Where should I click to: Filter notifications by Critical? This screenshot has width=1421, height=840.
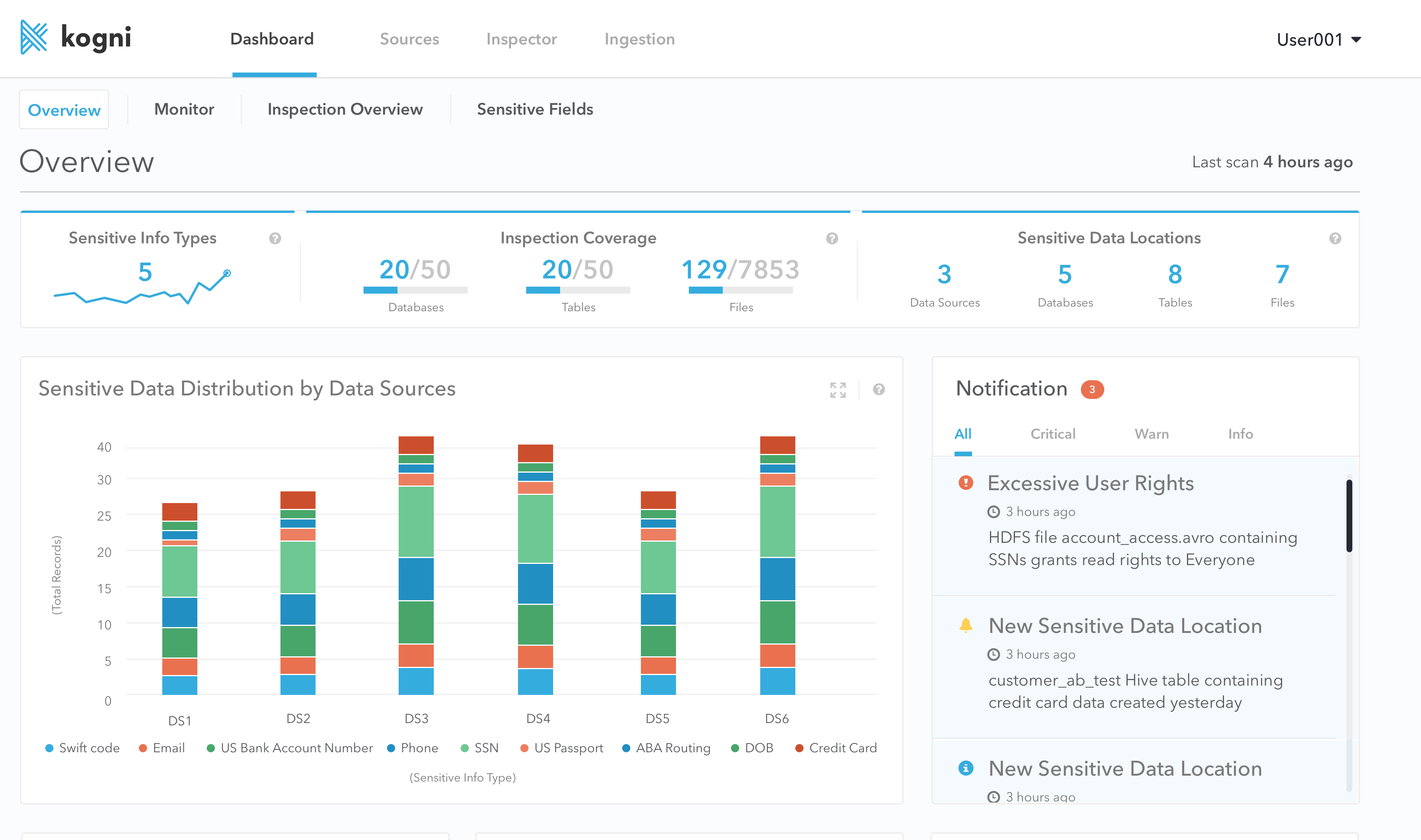click(x=1052, y=434)
